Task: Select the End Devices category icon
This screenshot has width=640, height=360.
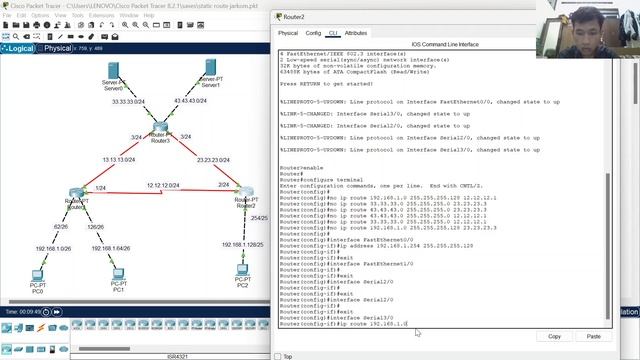Action: [x=18, y=328]
